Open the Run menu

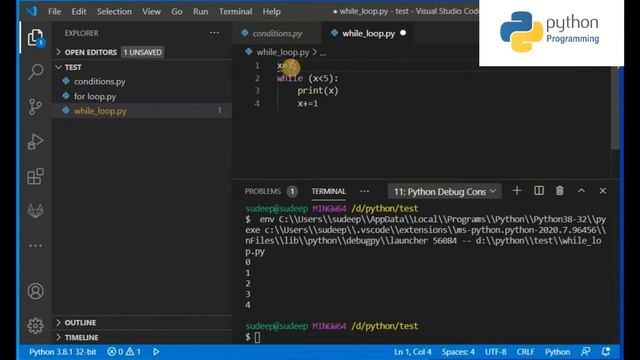coord(200,11)
